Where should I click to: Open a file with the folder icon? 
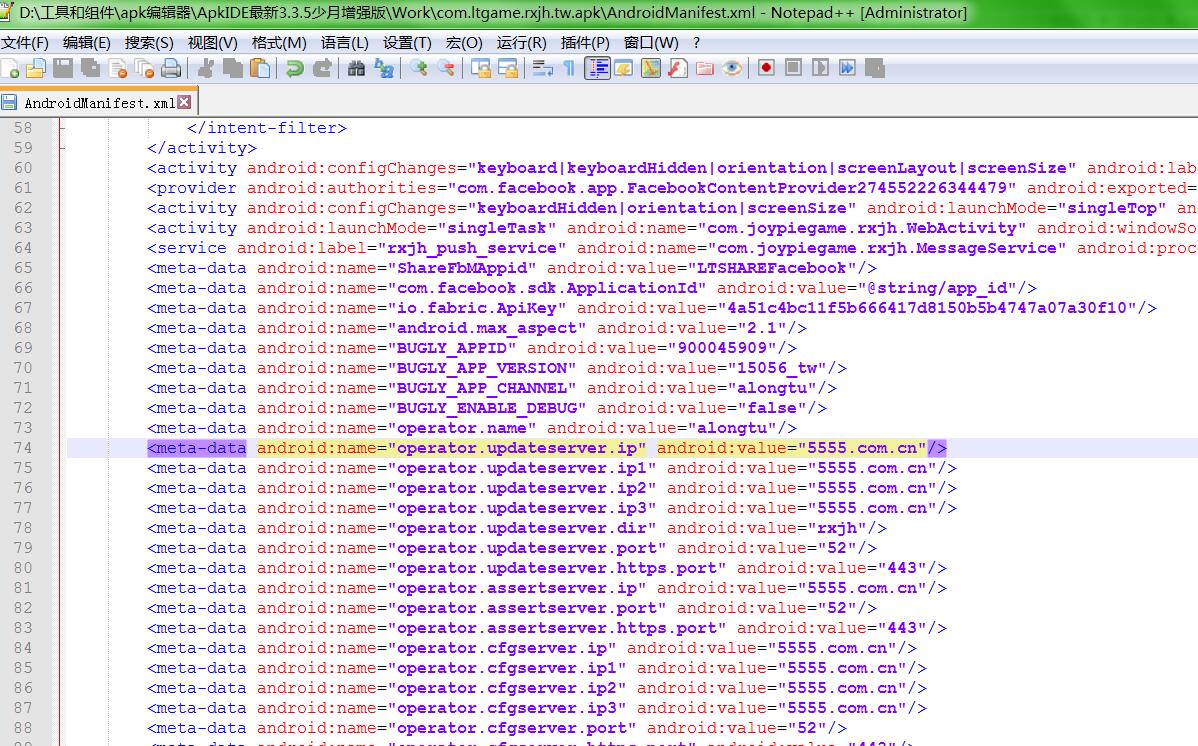click(36, 68)
